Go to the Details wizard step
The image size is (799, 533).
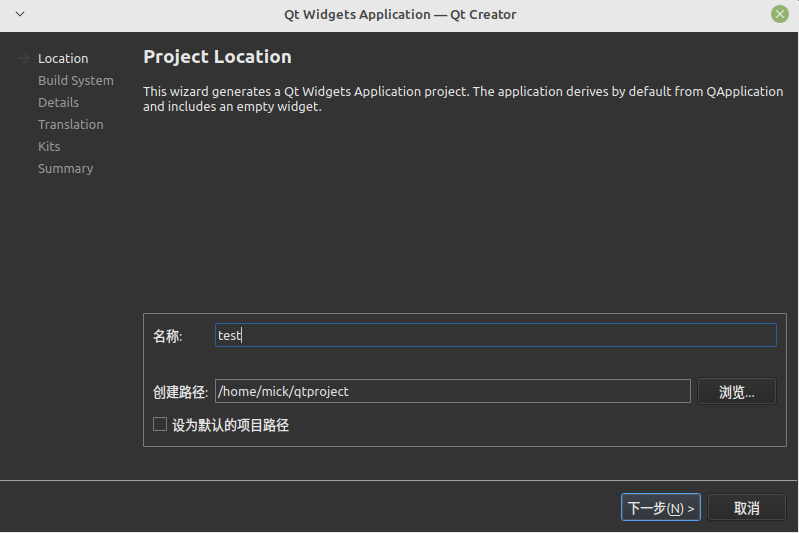tap(58, 102)
